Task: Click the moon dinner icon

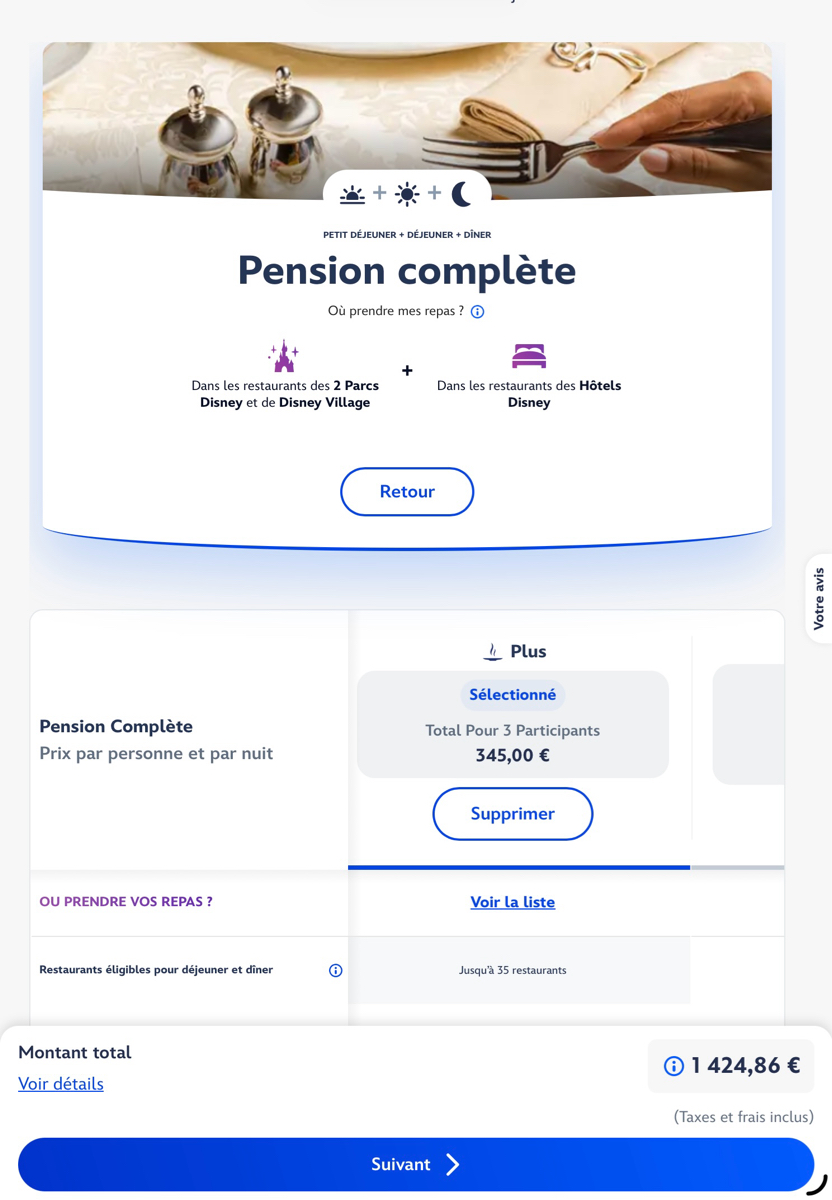Action: [461, 194]
